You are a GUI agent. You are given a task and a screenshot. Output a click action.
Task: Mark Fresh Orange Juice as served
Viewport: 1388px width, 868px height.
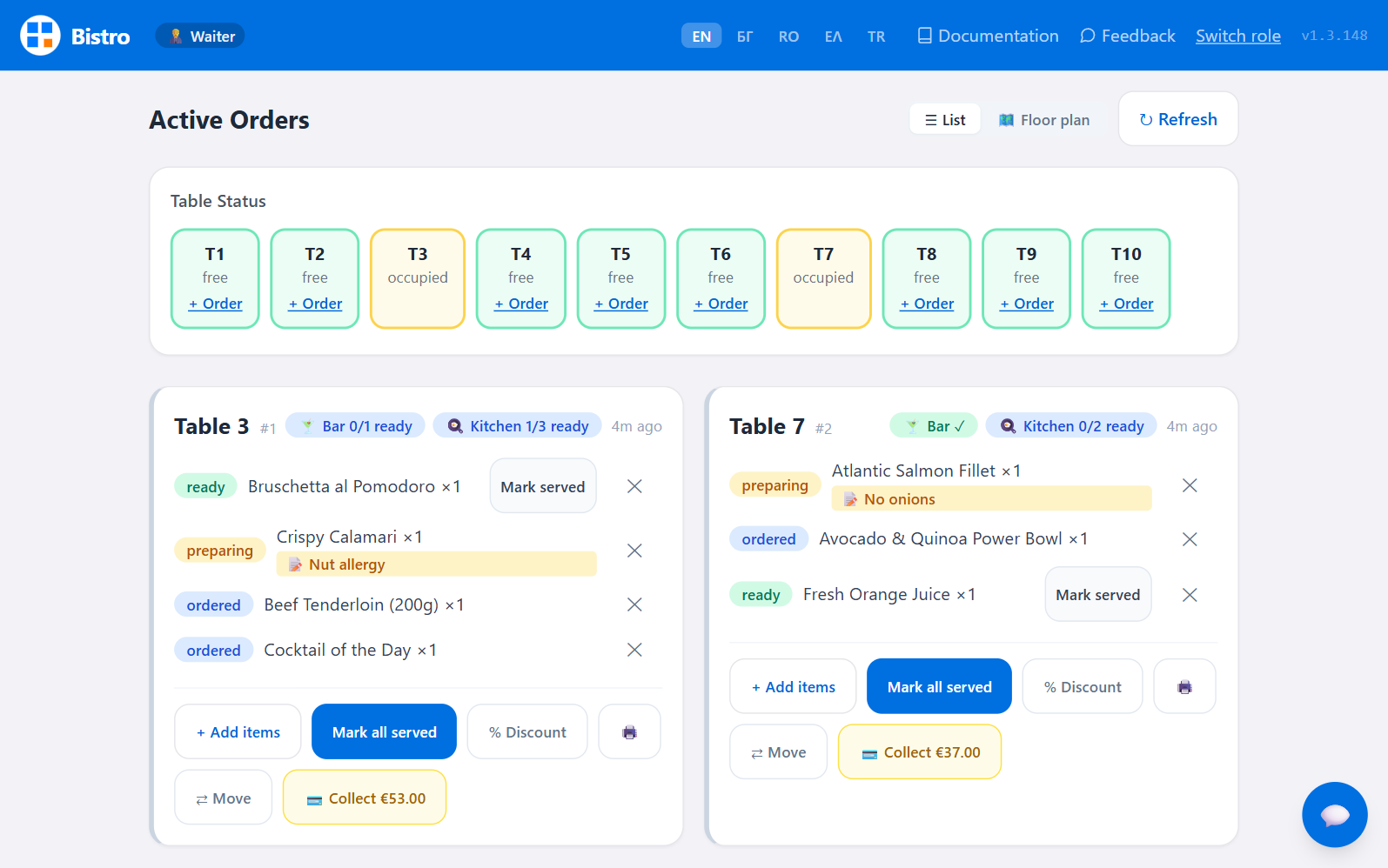click(x=1098, y=595)
